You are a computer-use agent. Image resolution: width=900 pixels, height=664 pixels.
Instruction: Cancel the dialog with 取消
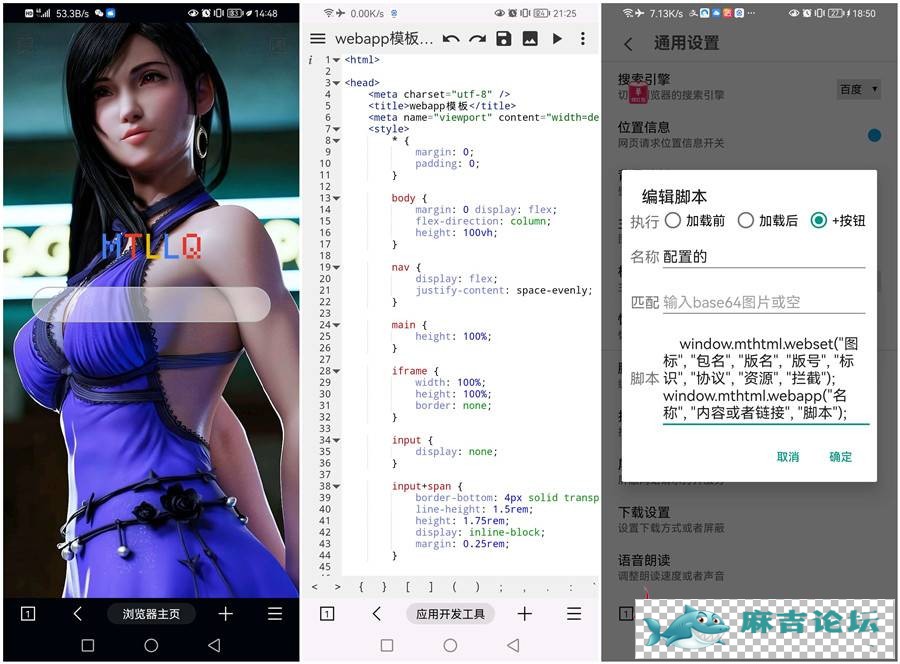(788, 457)
